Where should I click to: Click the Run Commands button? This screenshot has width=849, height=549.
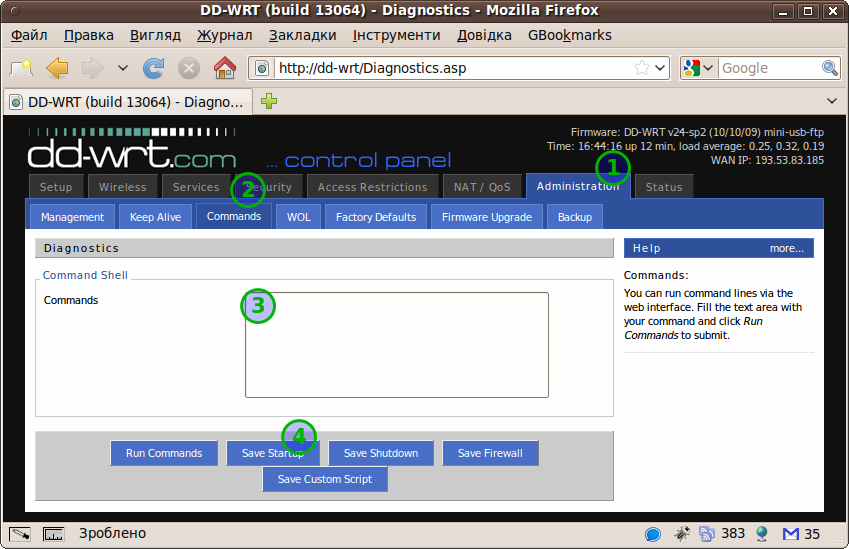coord(164,453)
